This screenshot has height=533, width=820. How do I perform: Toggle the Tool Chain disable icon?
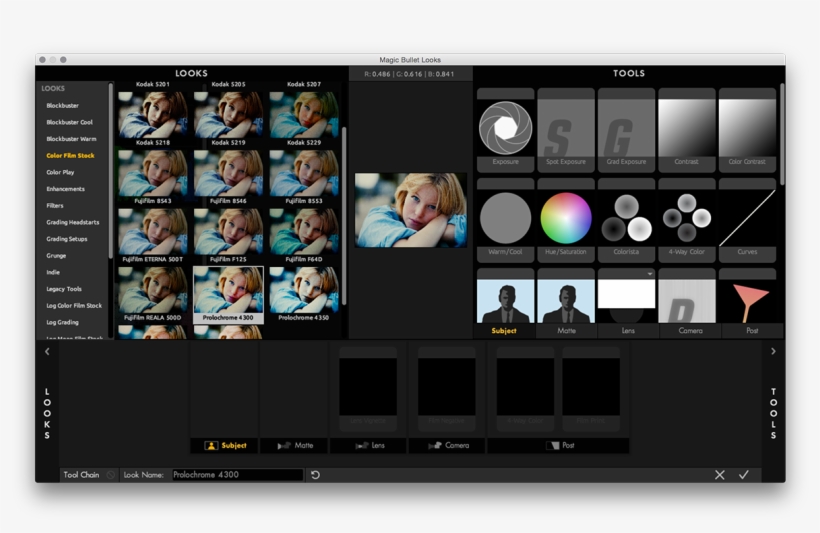pos(110,475)
